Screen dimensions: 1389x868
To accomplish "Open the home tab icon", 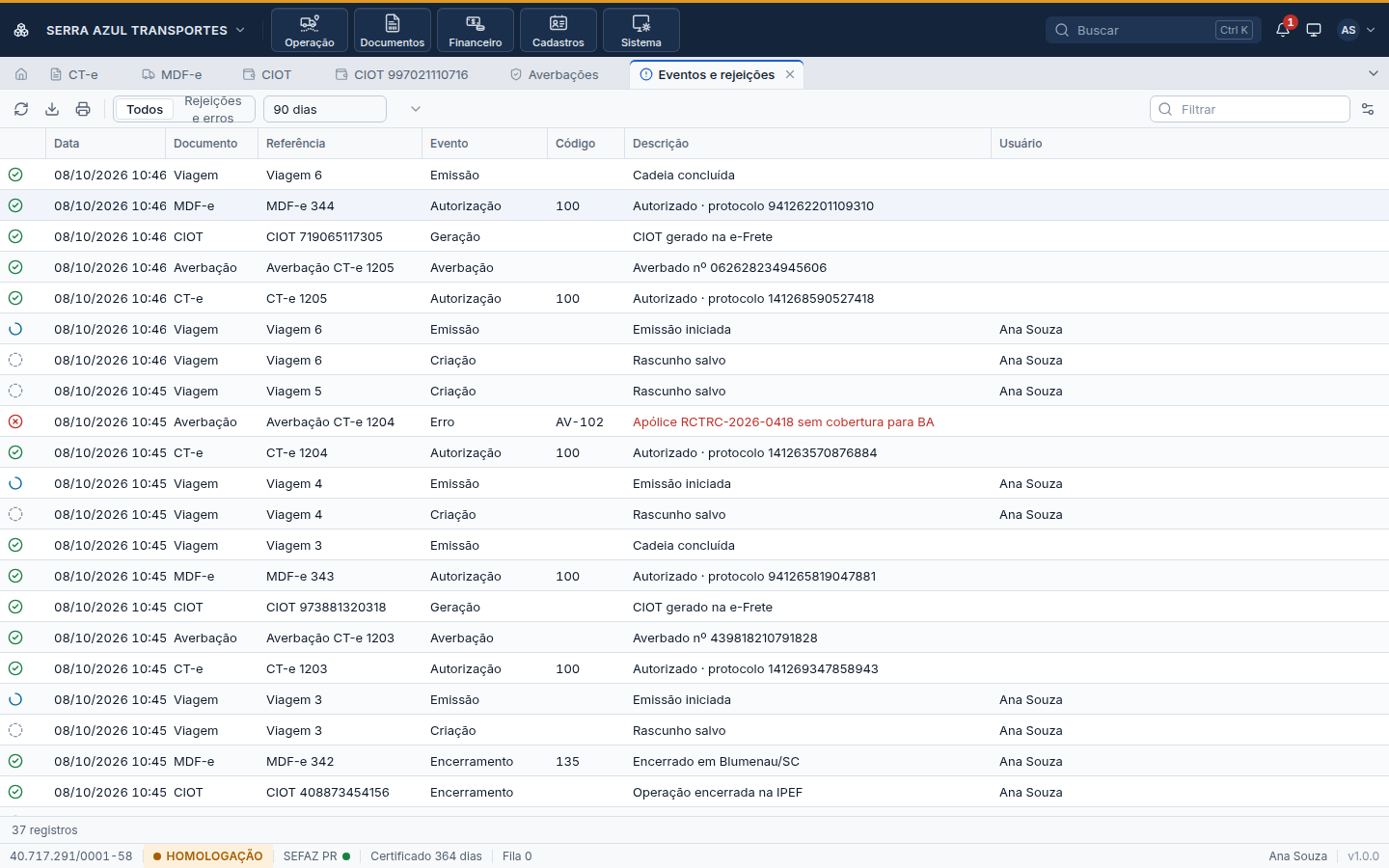I will point(21,74).
